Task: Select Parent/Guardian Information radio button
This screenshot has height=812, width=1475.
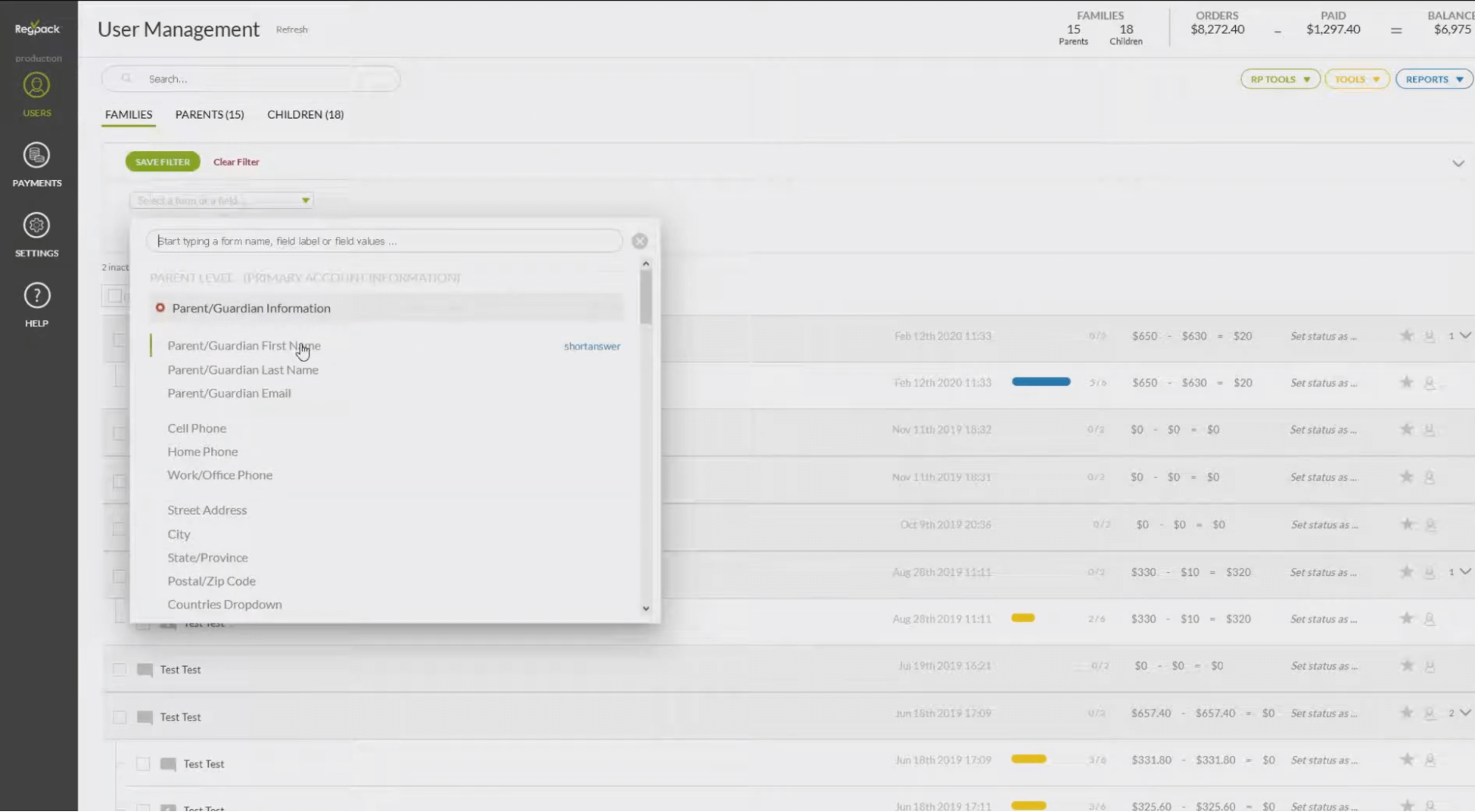Action: point(160,308)
